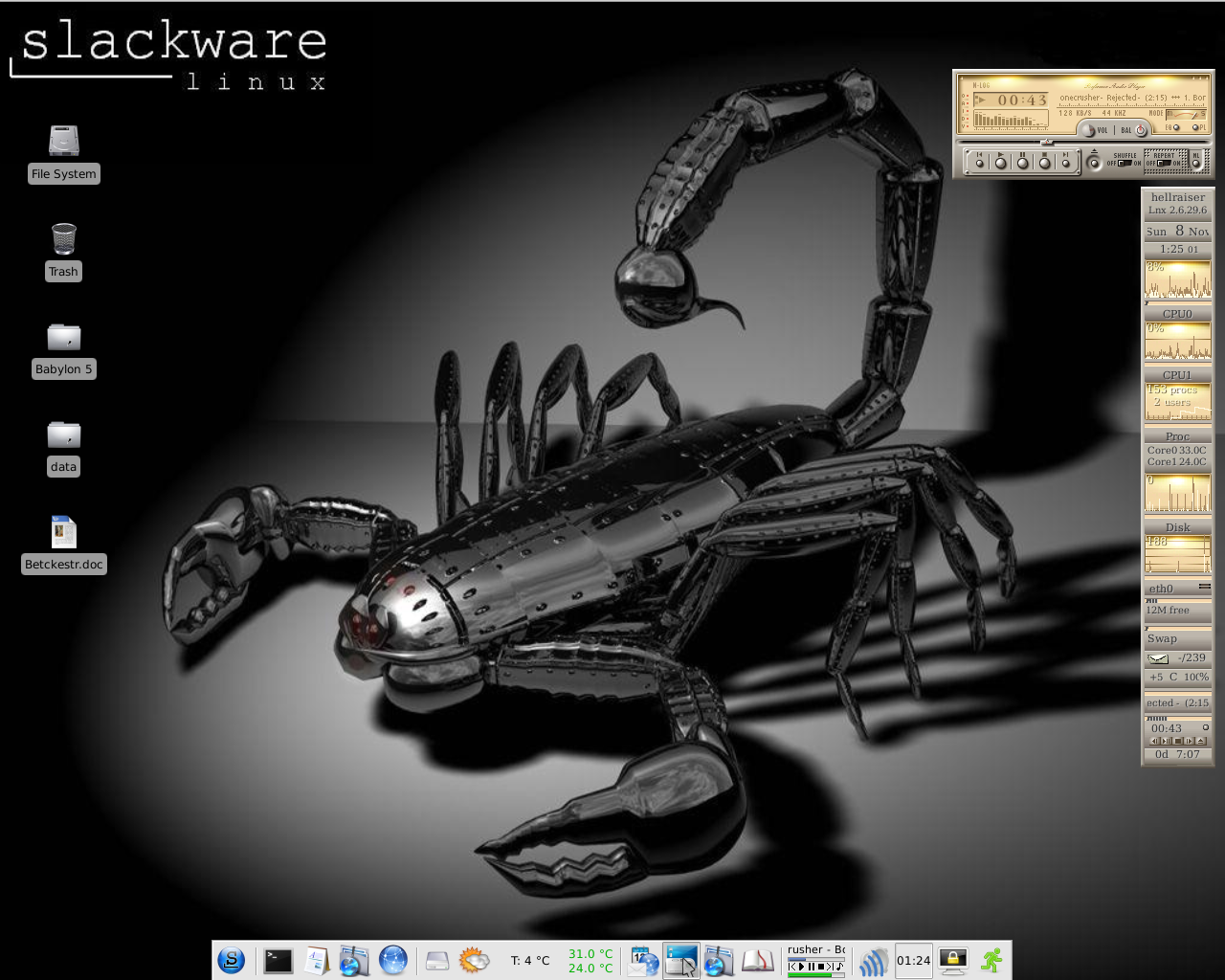Click the panel music applet track title
The height and width of the screenshot is (980, 1225).
click(x=816, y=949)
